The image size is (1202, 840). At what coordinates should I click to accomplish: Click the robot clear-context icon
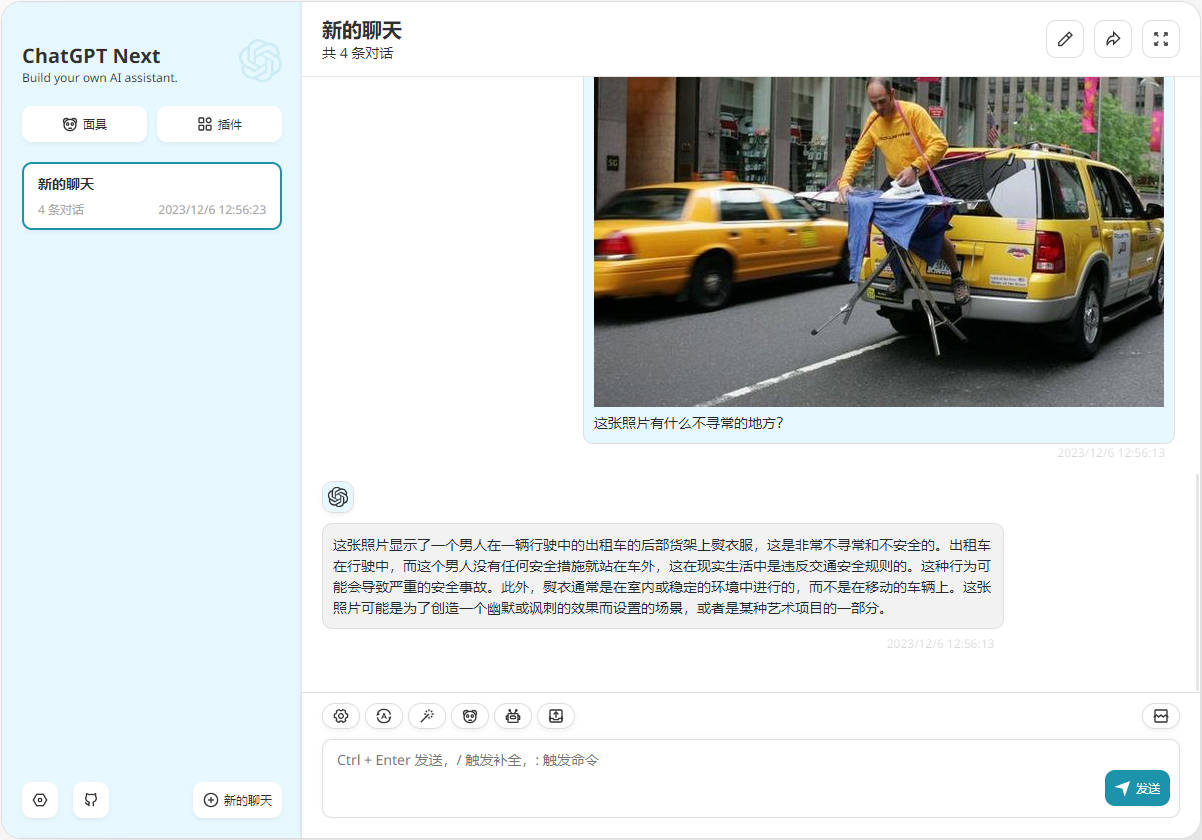click(512, 716)
